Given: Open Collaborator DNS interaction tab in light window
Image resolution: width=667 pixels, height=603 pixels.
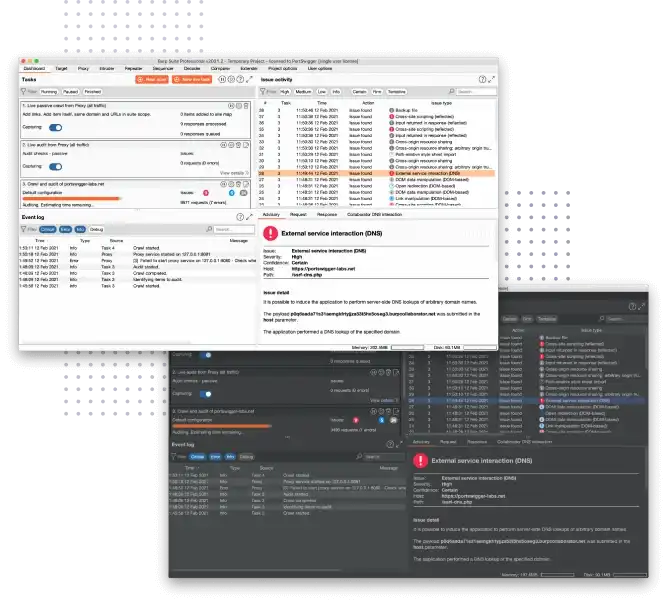Looking at the screenshot, I should tap(374, 215).
